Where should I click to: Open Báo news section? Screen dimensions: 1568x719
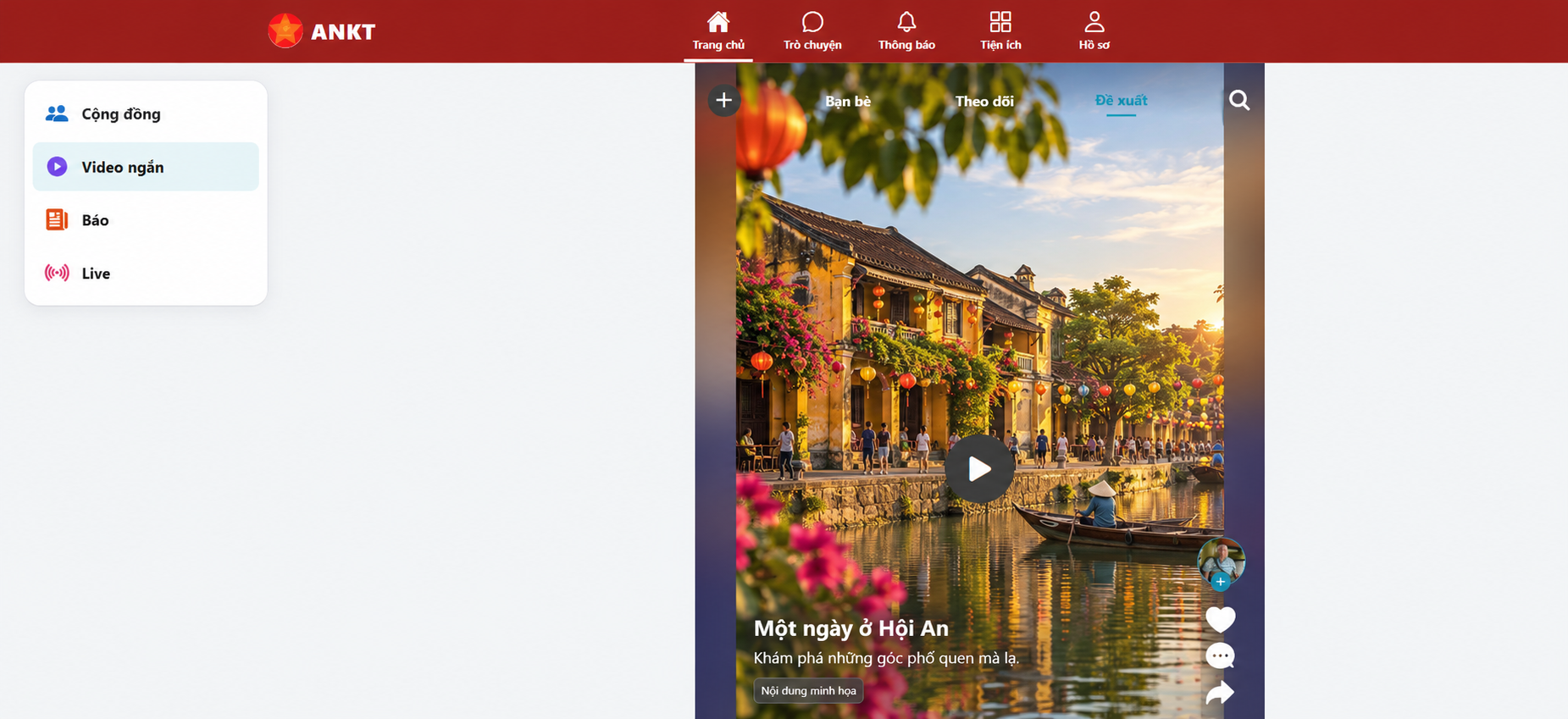click(146, 220)
